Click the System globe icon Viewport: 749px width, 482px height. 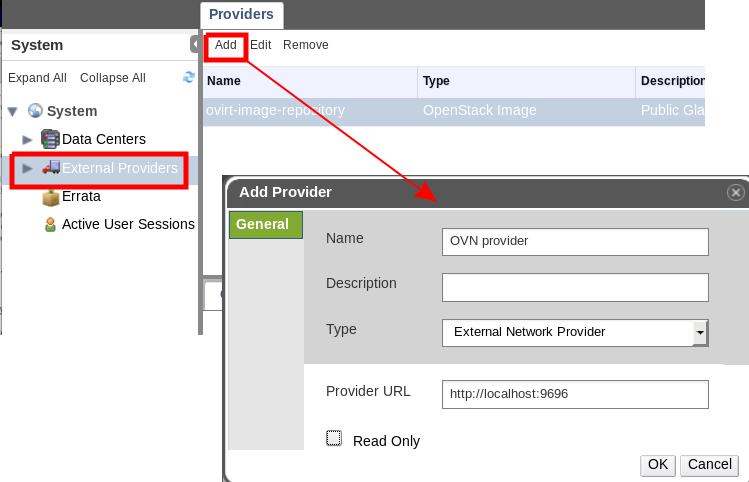pos(36,111)
